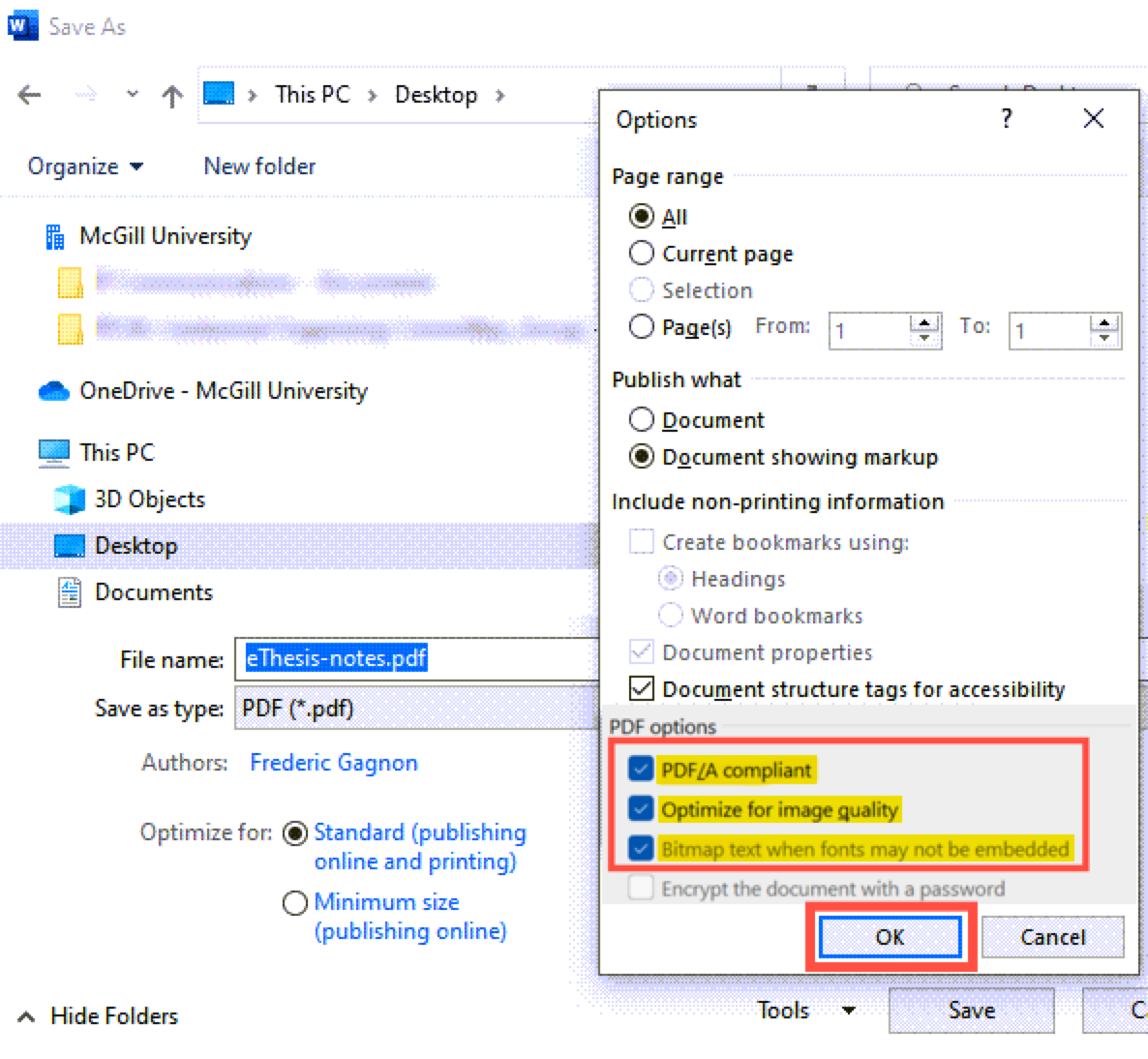Open the Save as type combo box
The height and width of the screenshot is (1059, 1148).
416,709
